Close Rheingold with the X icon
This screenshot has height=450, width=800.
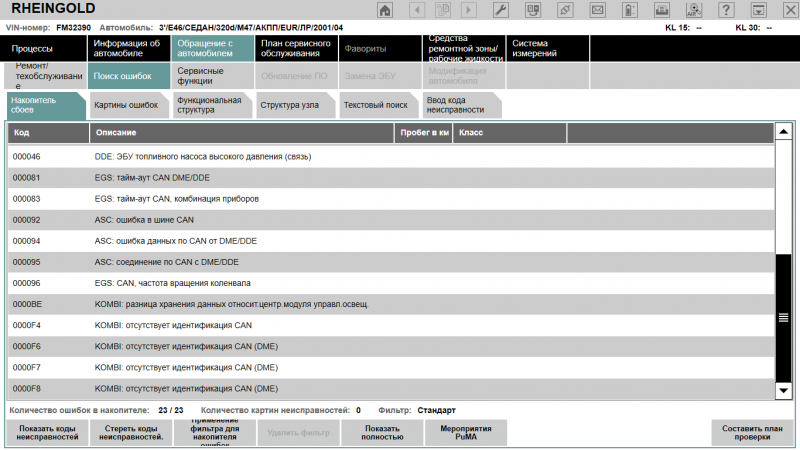point(790,10)
